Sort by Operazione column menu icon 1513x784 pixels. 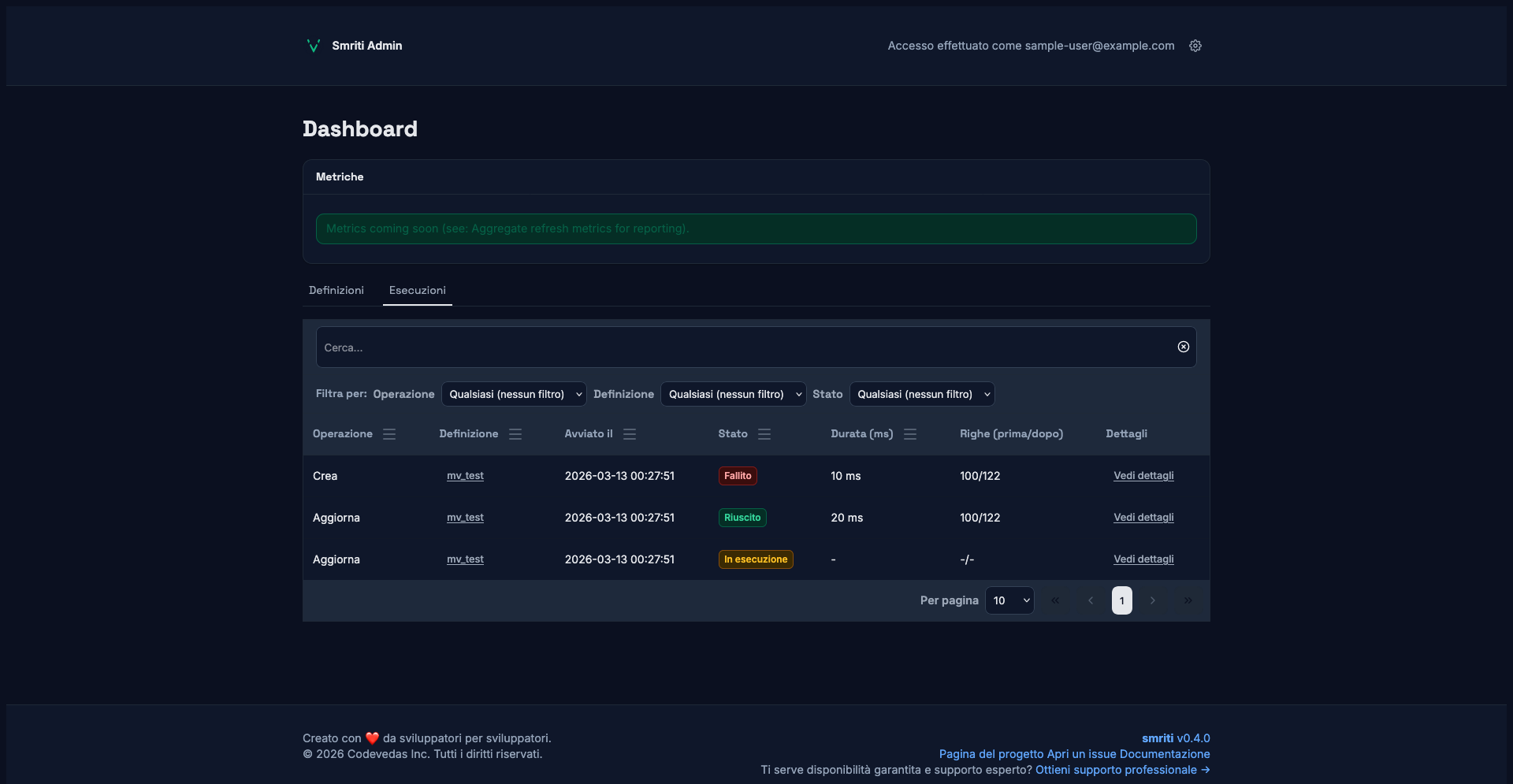(389, 434)
